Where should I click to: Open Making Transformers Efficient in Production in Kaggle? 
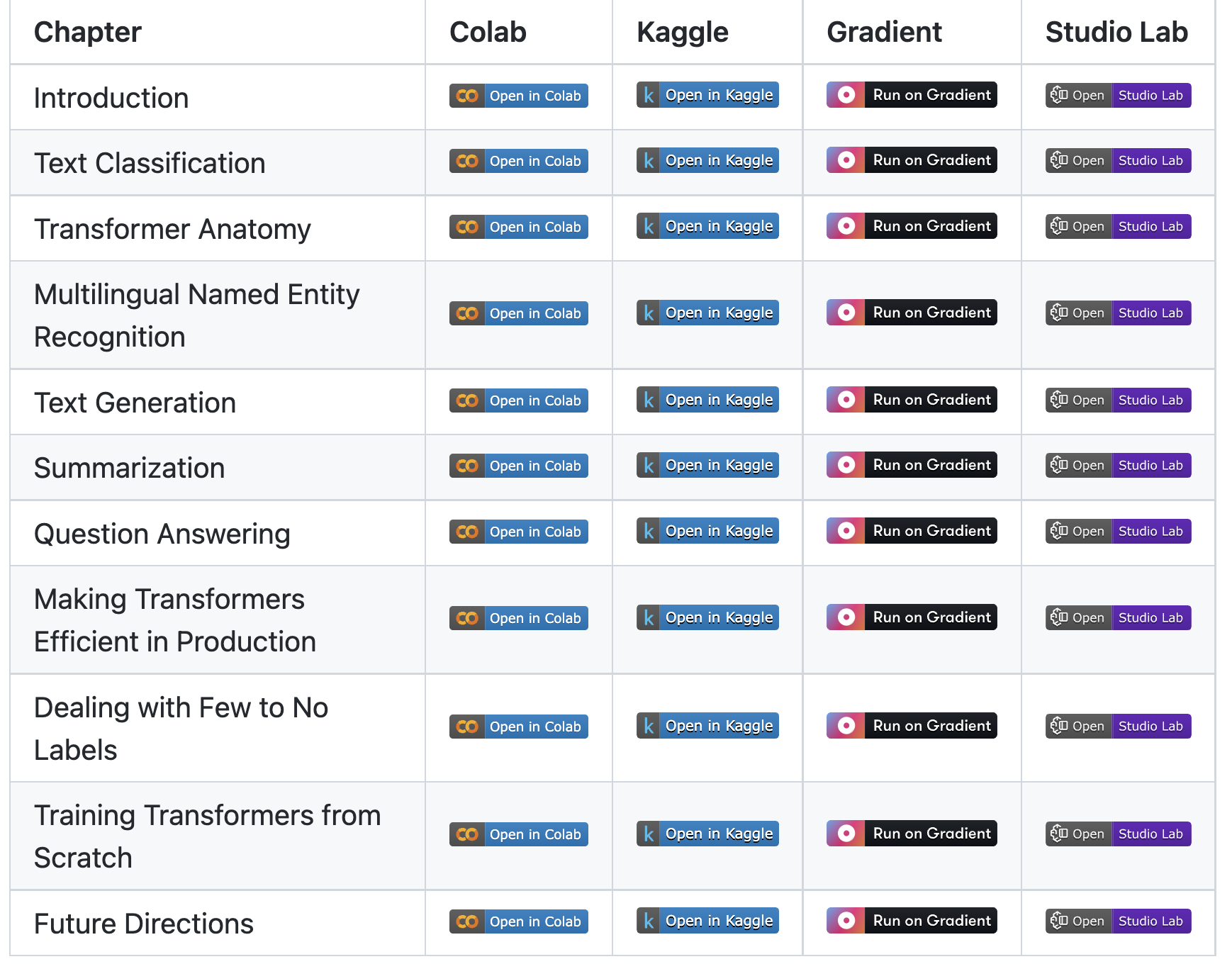click(x=718, y=617)
